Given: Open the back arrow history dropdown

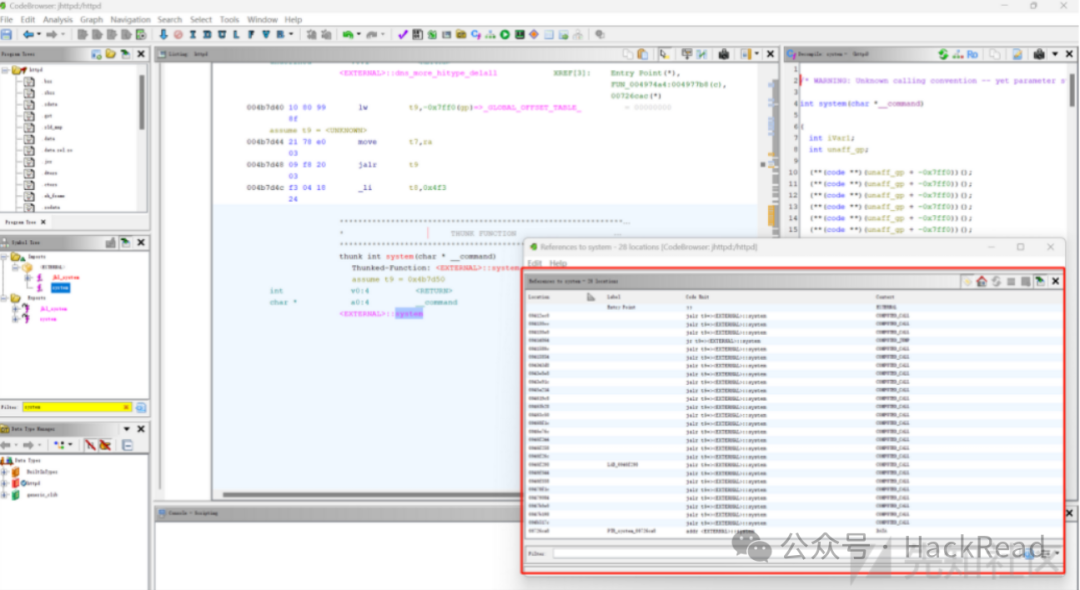Looking at the screenshot, I should pyautogui.click(x=39, y=34).
